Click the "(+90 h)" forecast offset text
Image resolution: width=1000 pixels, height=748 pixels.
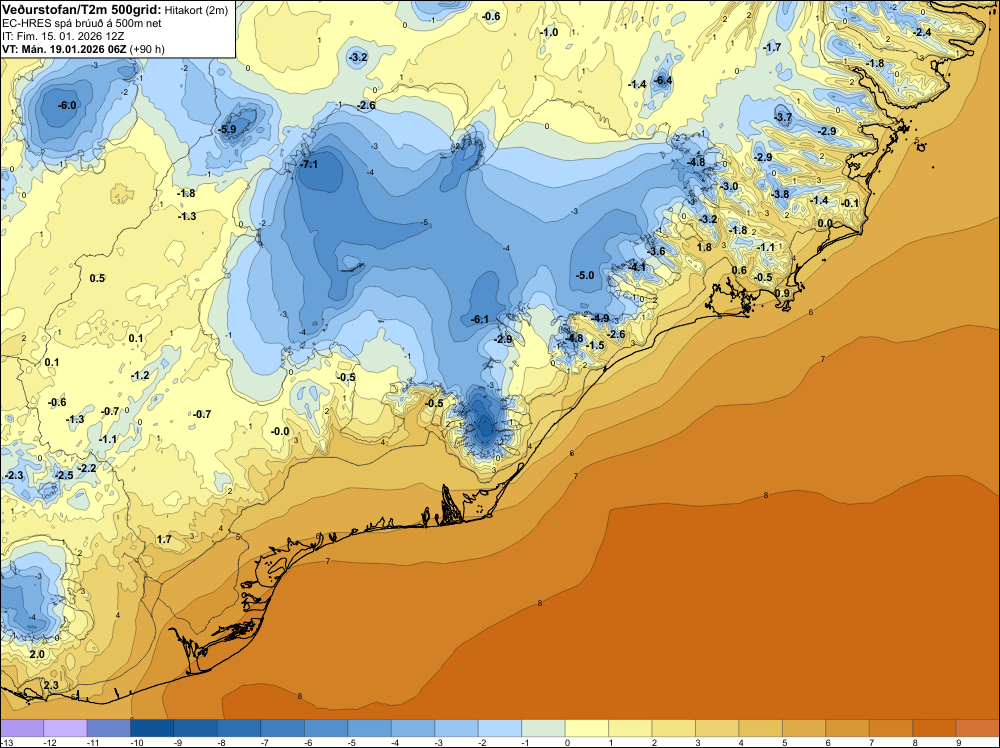(x=147, y=49)
